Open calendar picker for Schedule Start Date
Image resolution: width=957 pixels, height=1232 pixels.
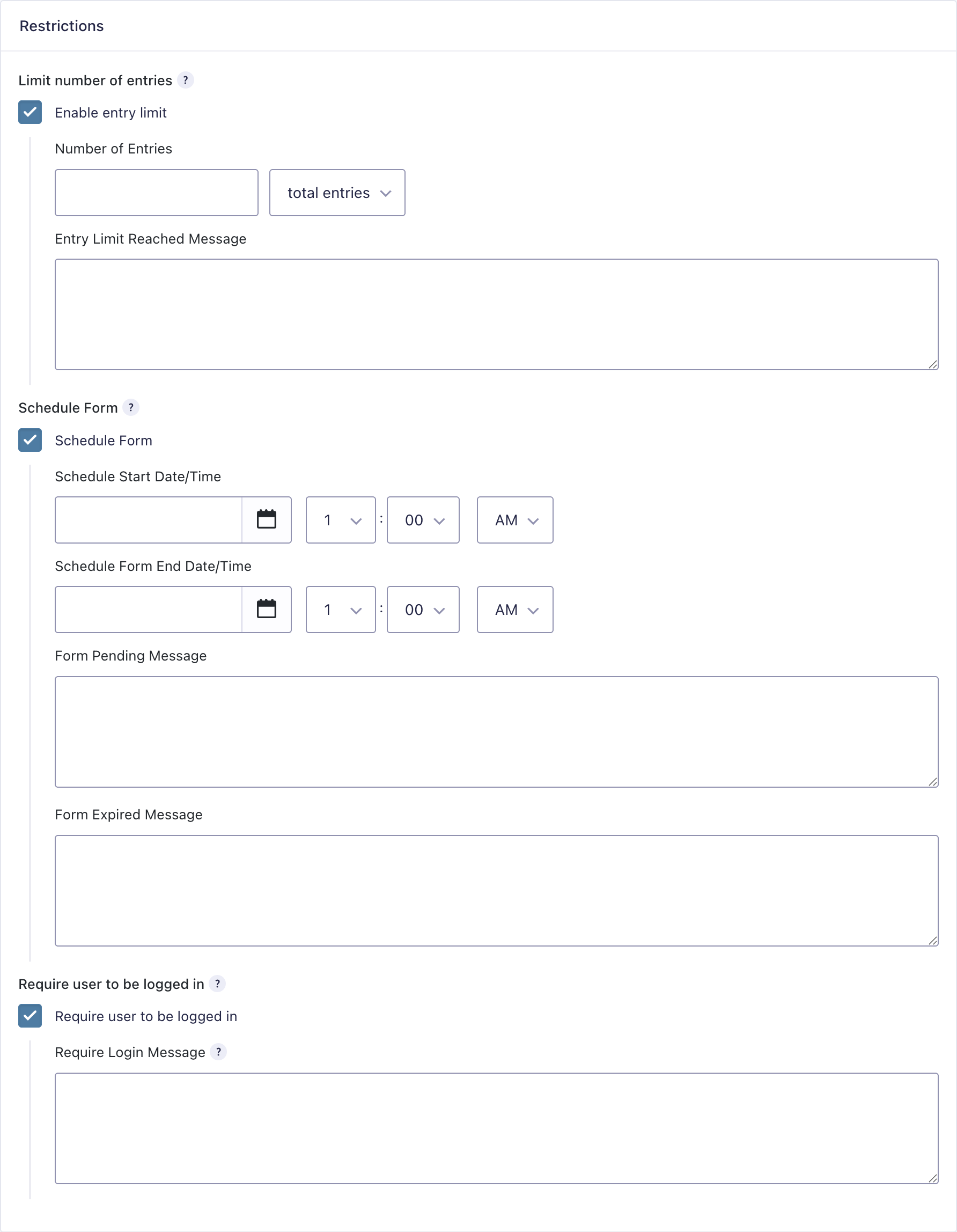267,519
